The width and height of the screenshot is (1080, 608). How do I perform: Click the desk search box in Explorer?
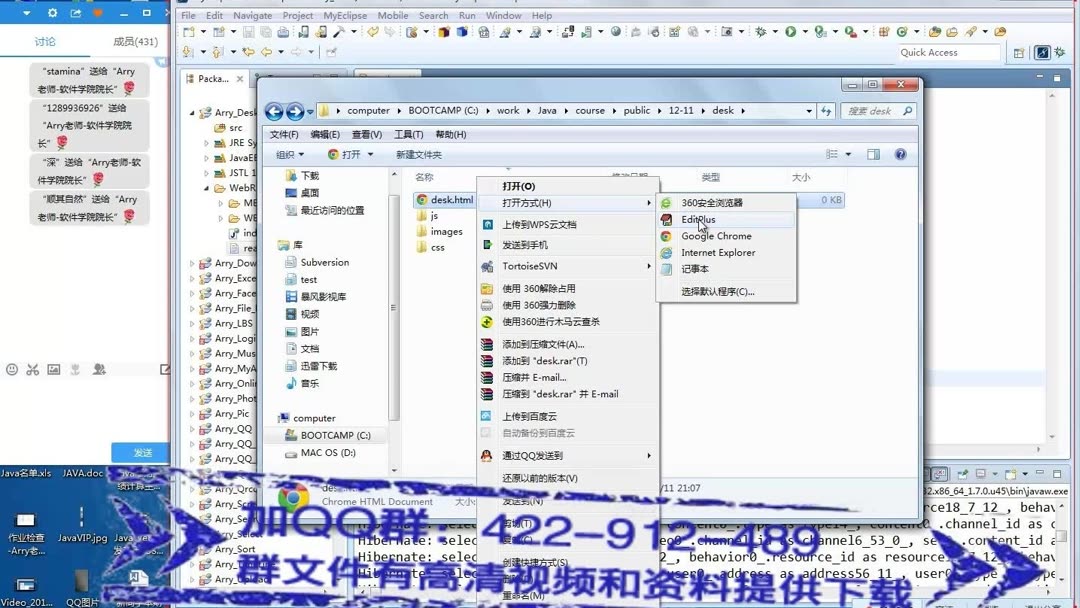click(877, 110)
